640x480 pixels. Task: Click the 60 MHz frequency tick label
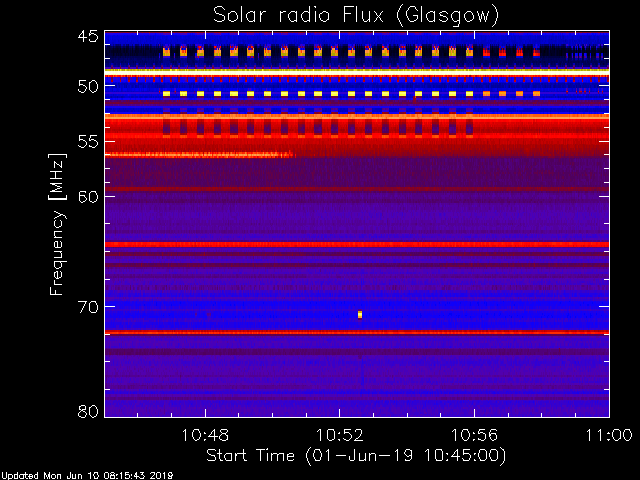coord(88,196)
